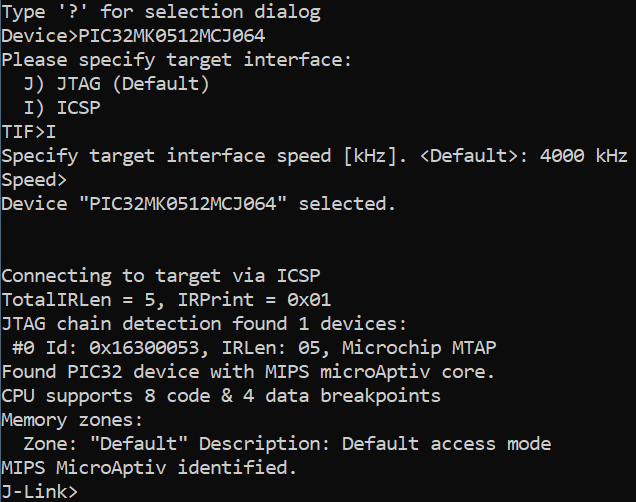The width and height of the screenshot is (636, 502).
Task: Click the "Please specify target interface" line
Action: point(176,60)
